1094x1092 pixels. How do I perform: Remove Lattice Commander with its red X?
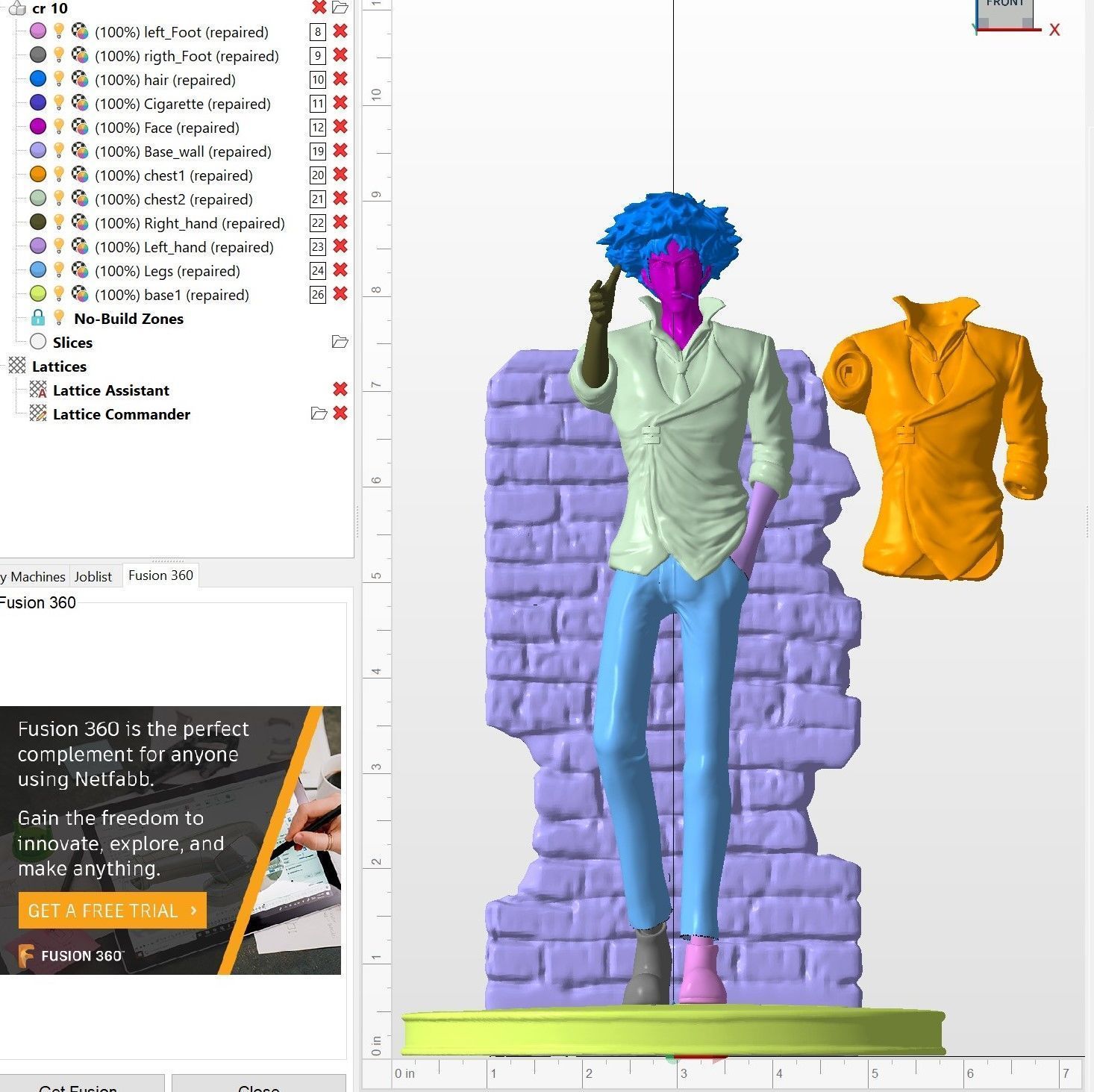click(340, 414)
